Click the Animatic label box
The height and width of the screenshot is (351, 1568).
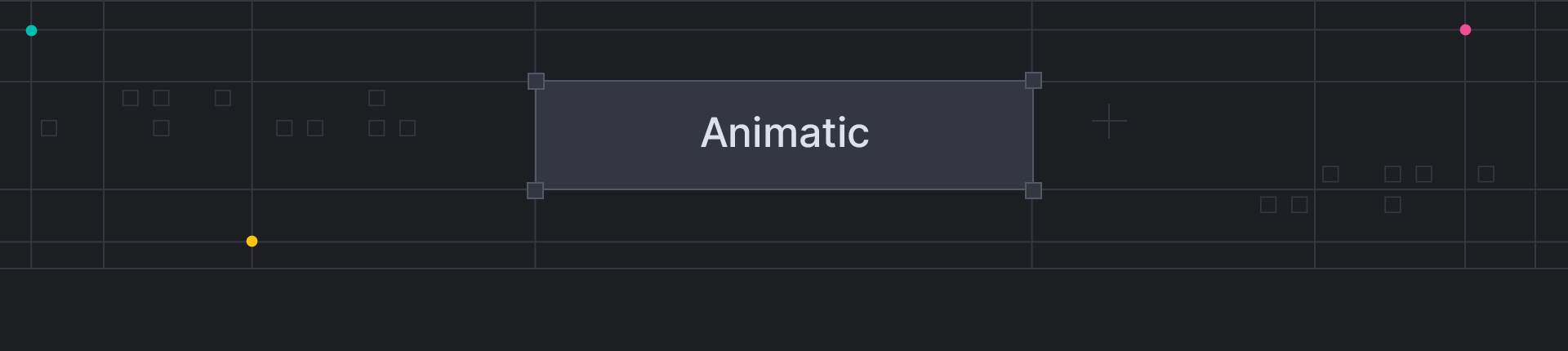coord(784,135)
